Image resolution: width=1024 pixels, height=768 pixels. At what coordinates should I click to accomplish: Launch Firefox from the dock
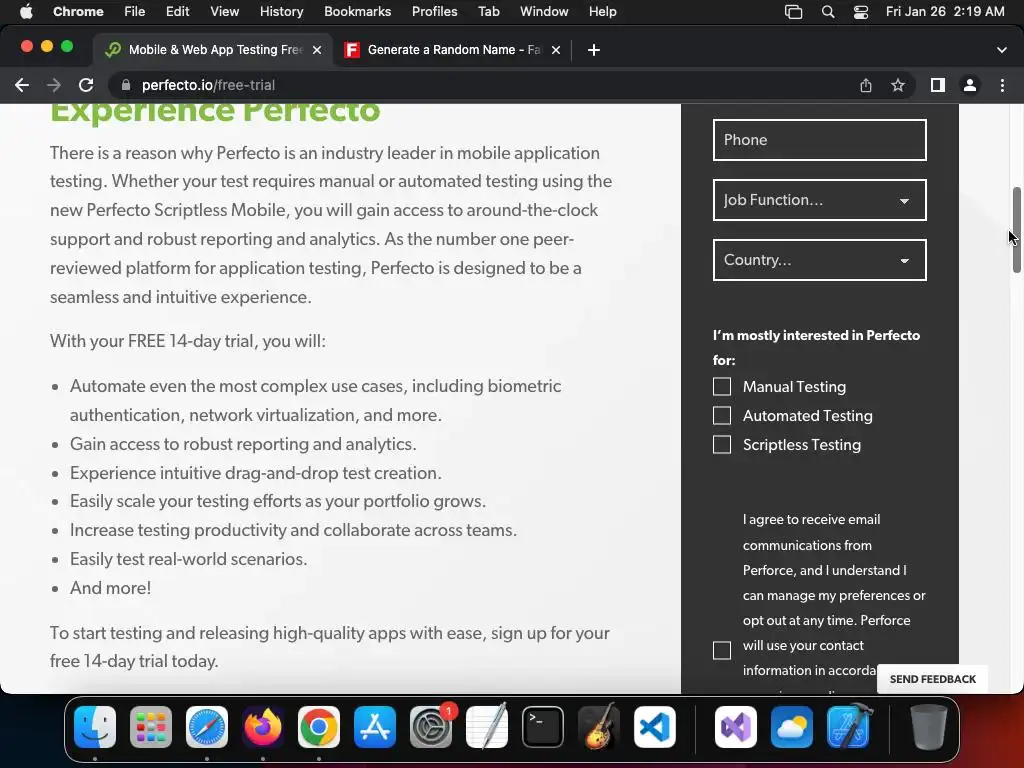[x=263, y=727]
